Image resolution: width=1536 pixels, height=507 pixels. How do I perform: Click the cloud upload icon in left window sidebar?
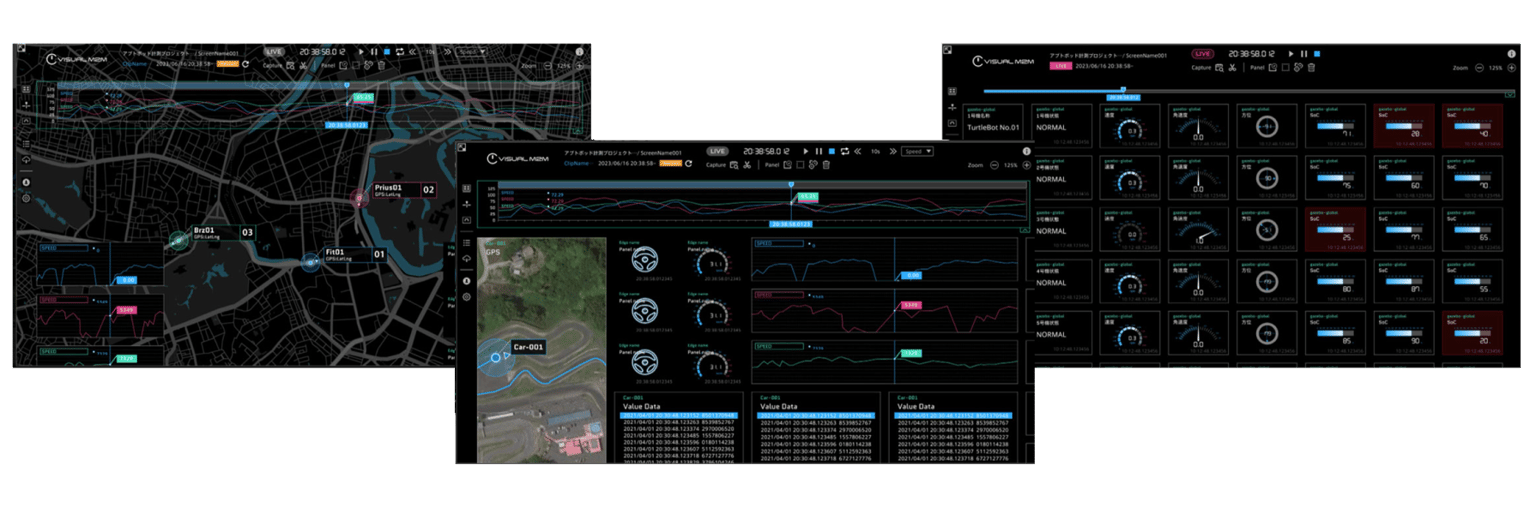point(26,160)
